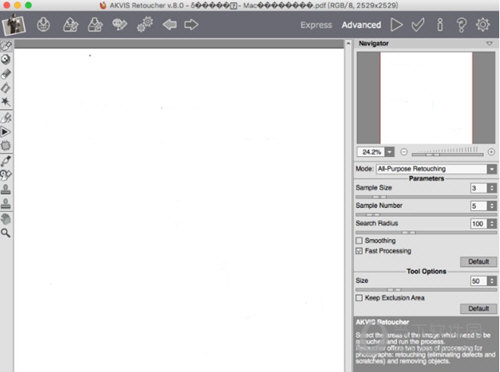The height and width of the screenshot is (372, 500).
Task: Open the zoom percentage dropdown
Action: [389, 152]
